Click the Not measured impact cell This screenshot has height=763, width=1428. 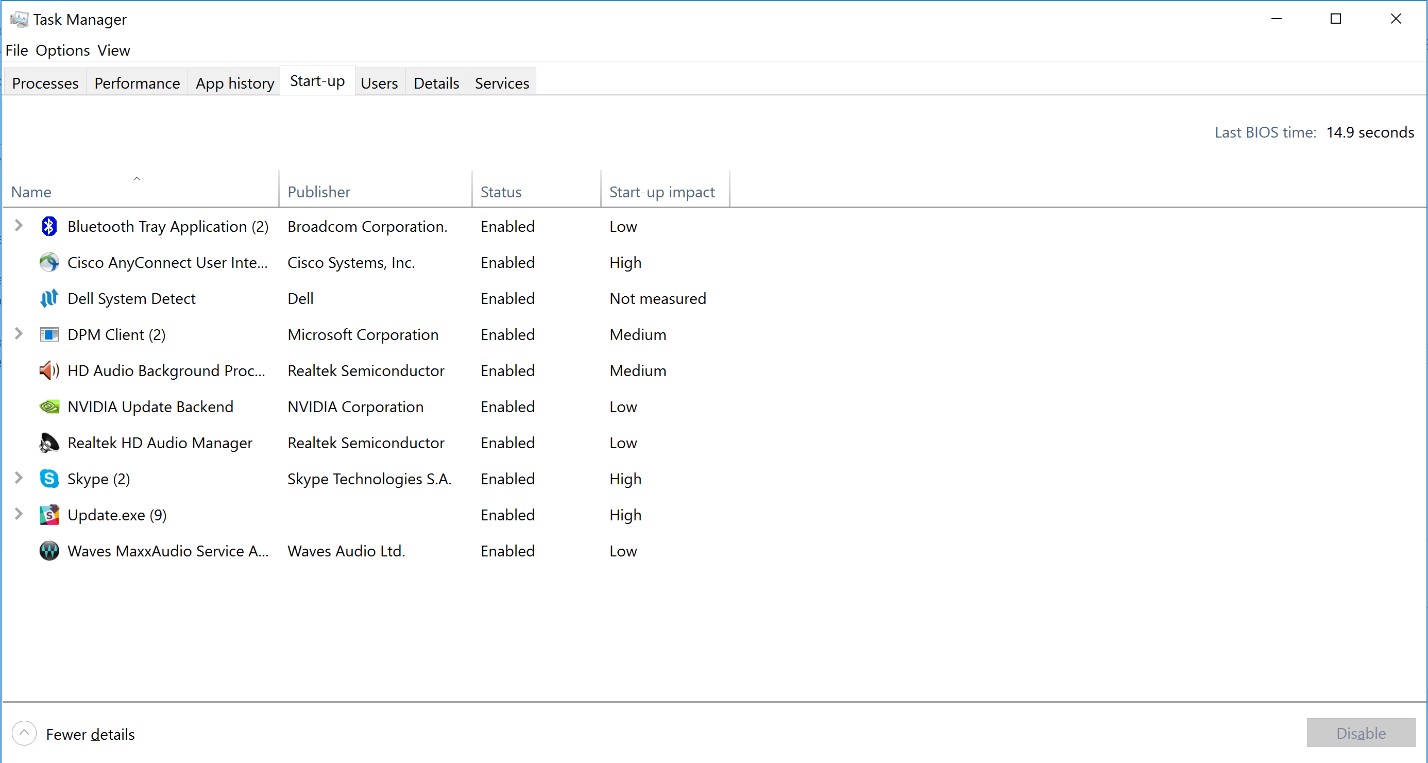tap(658, 299)
